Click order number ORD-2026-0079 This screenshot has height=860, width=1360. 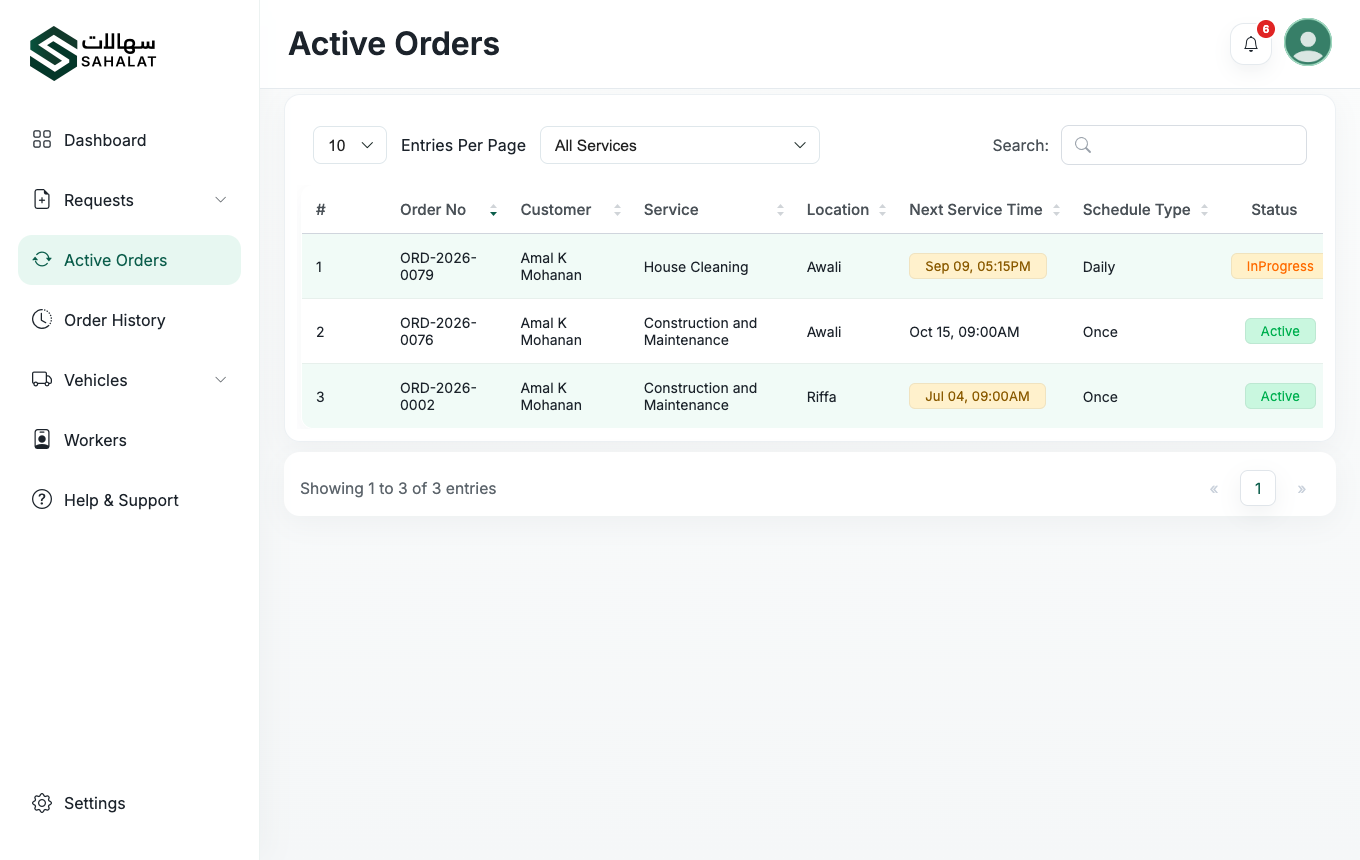click(x=438, y=266)
